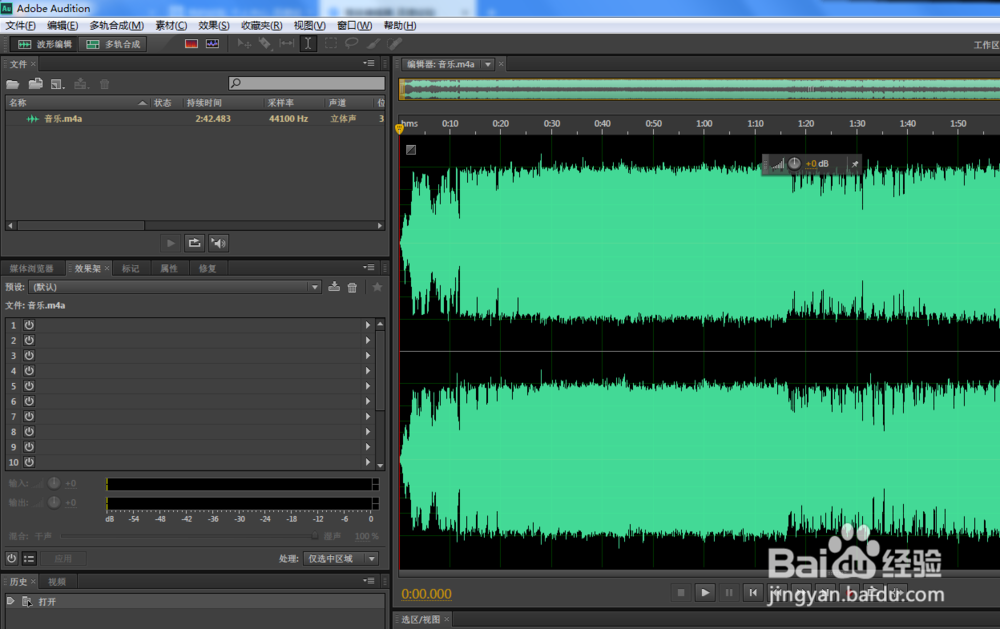
Task: Adjust the input (输入) gain knob
Action: pyautogui.click(x=54, y=483)
